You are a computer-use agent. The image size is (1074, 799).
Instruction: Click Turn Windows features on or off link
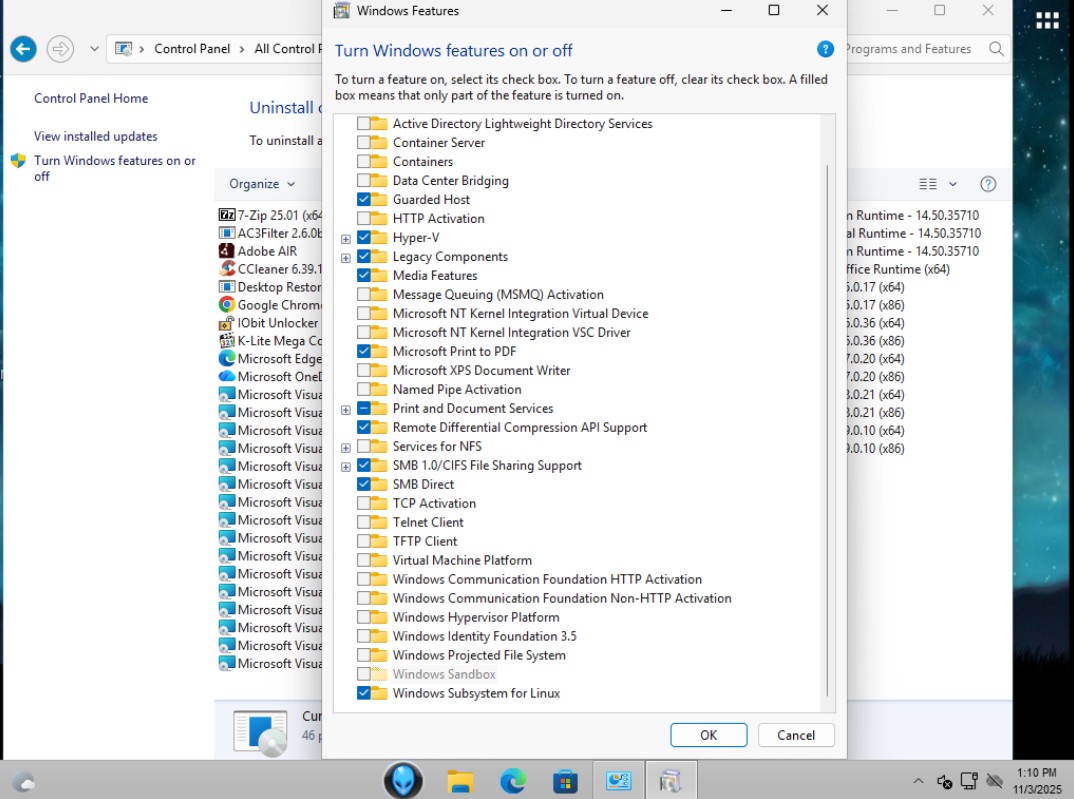coord(114,168)
